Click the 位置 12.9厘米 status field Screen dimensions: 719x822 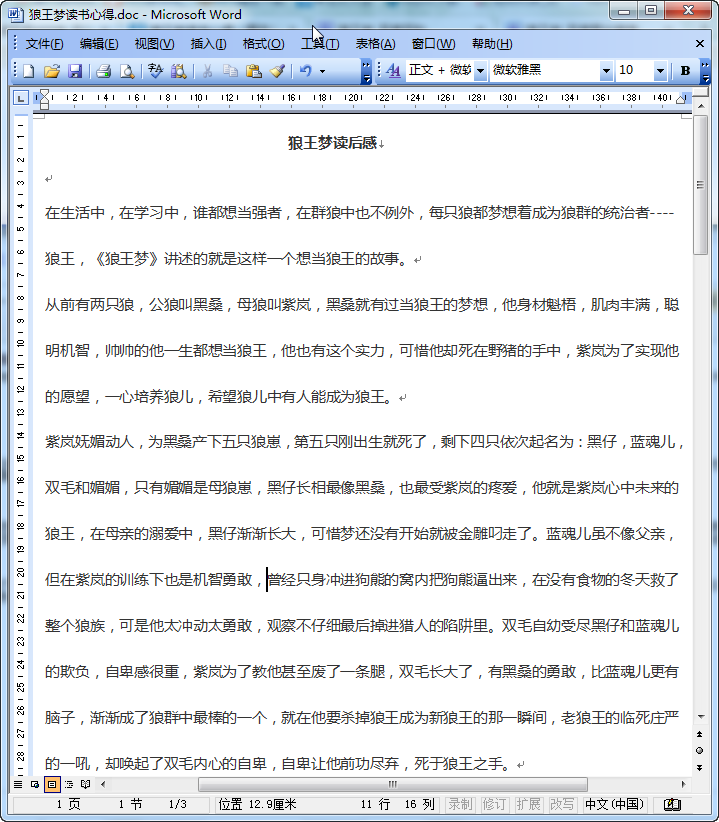(x=258, y=804)
